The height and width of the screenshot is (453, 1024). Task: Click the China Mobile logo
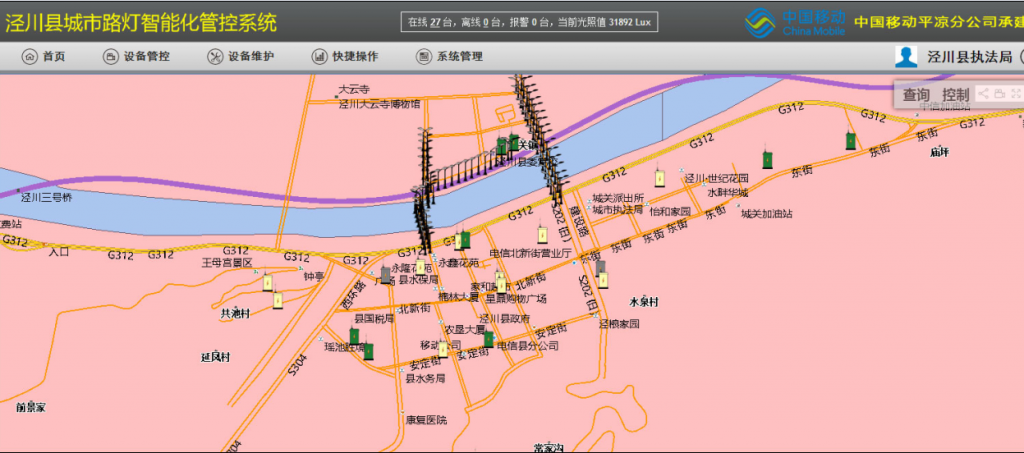coord(797,21)
